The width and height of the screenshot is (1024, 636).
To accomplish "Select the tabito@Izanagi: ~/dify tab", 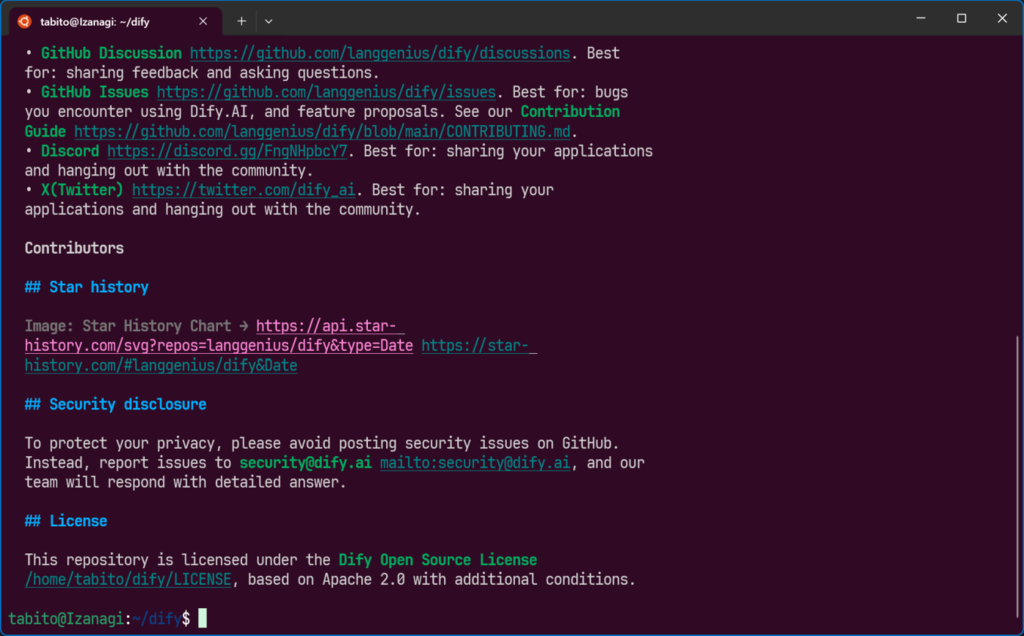I will tap(116, 22).
